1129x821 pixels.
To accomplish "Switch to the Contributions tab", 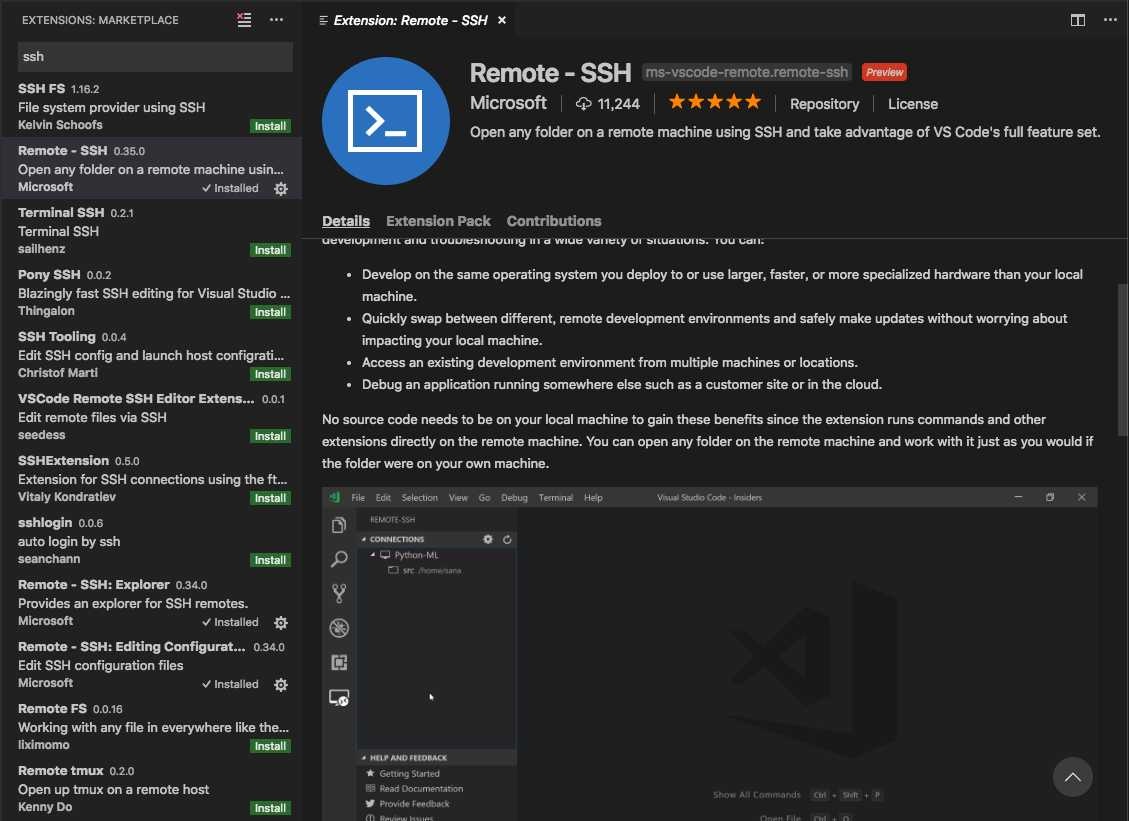I will pos(554,221).
